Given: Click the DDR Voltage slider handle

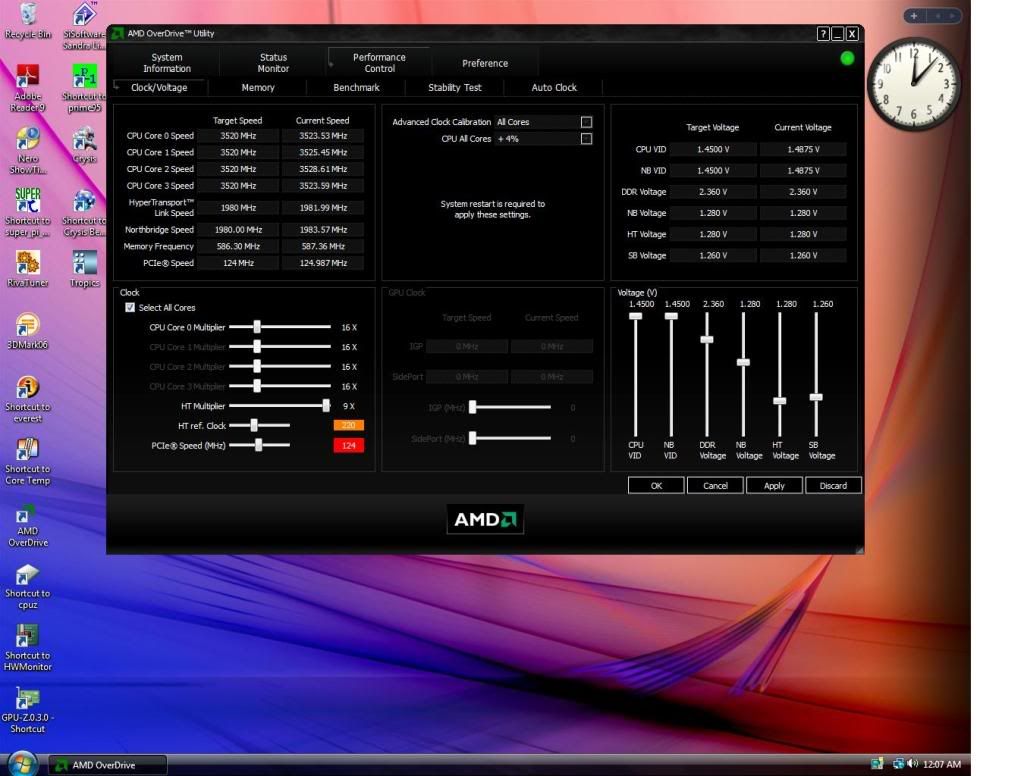Looking at the screenshot, I should click(707, 340).
